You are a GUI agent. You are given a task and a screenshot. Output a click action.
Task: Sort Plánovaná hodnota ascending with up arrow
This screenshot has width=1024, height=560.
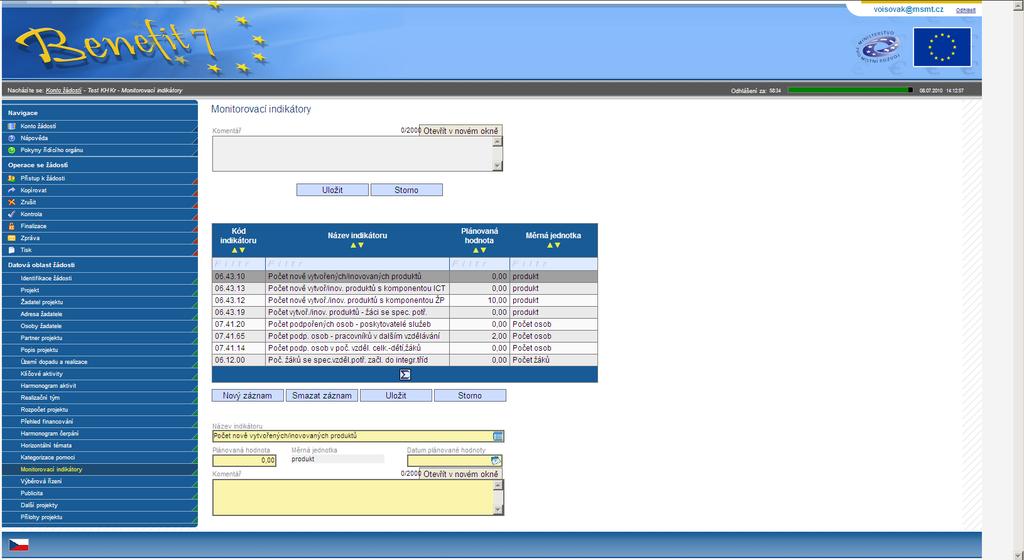click(x=475, y=251)
